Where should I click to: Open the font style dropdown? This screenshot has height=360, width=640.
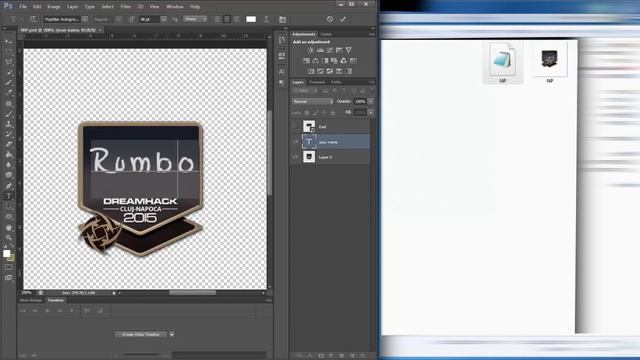coord(118,19)
